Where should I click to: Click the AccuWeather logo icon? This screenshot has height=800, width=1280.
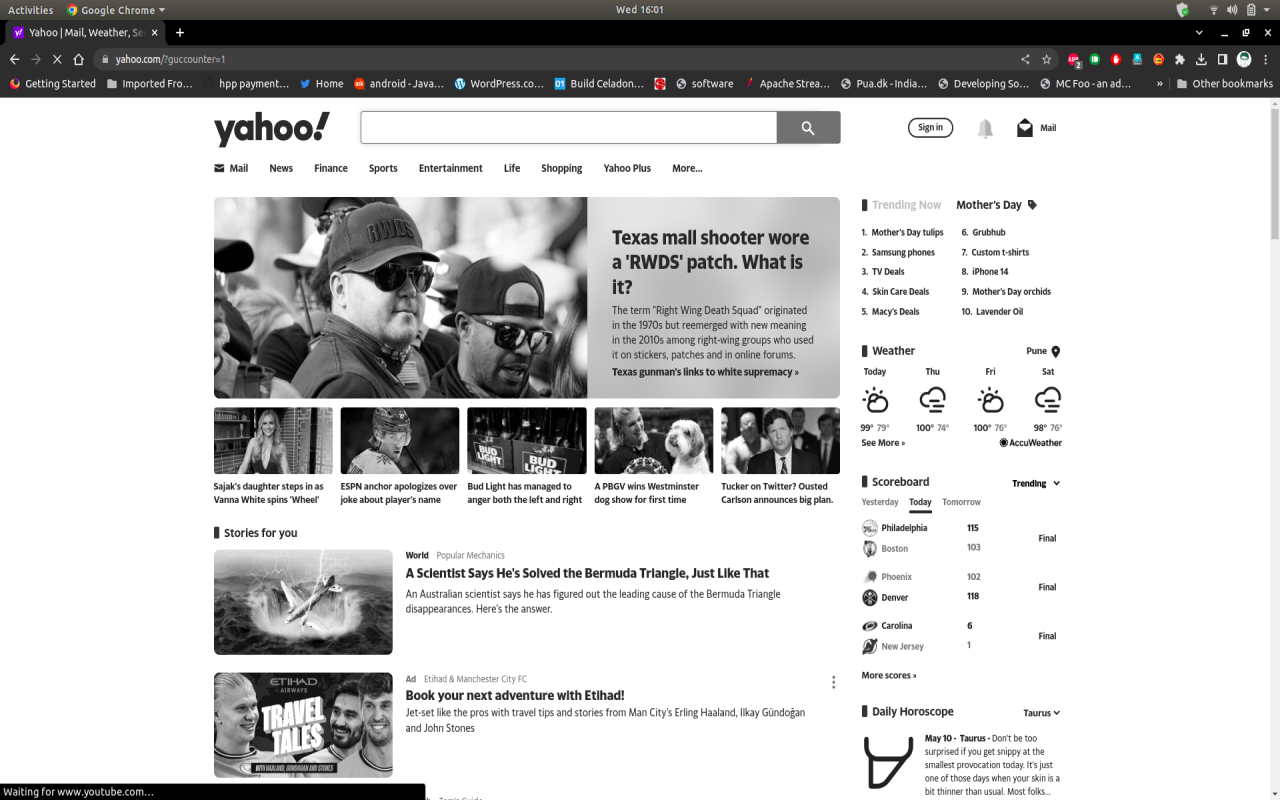point(1003,443)
